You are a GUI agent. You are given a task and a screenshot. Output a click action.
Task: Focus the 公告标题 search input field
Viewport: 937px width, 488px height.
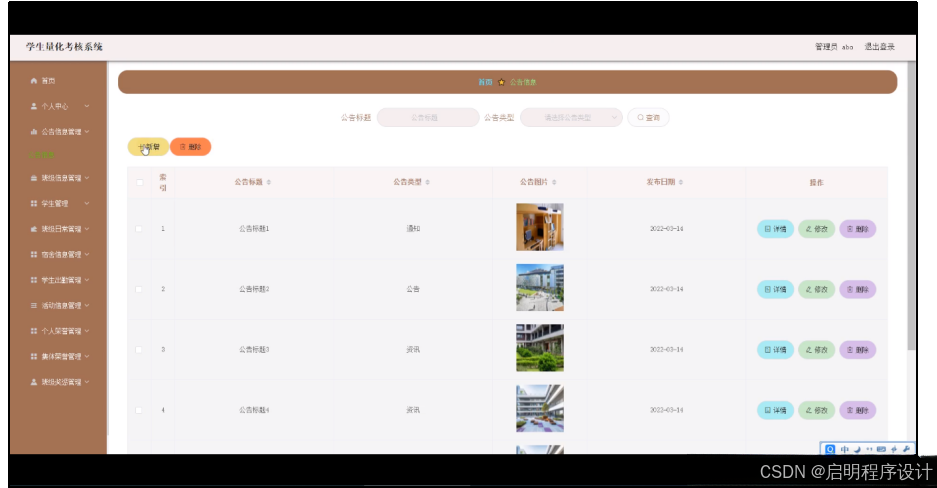[428, 118]
